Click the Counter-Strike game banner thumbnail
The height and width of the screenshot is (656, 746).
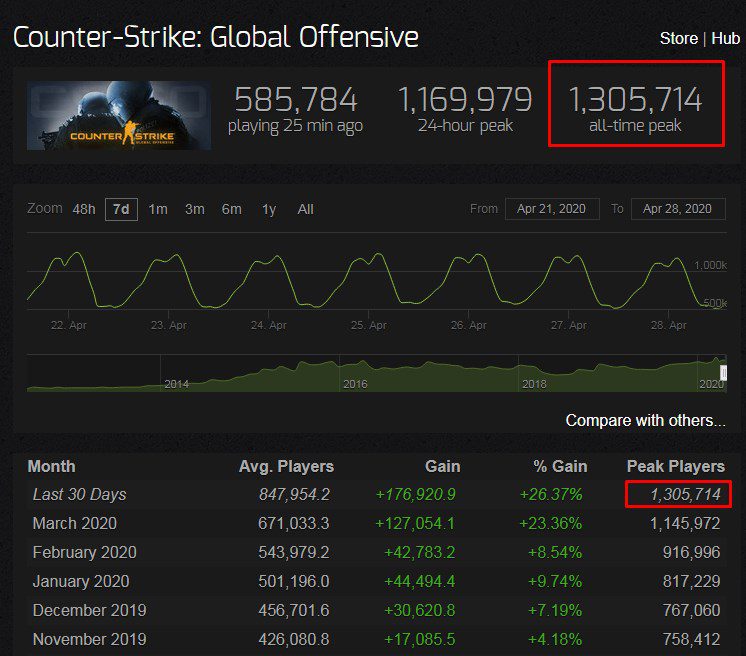(119, 115)
